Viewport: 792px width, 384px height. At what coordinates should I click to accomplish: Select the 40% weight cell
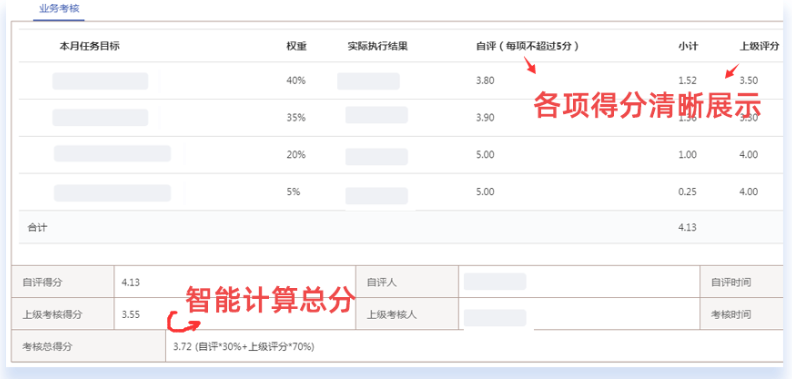296,80
